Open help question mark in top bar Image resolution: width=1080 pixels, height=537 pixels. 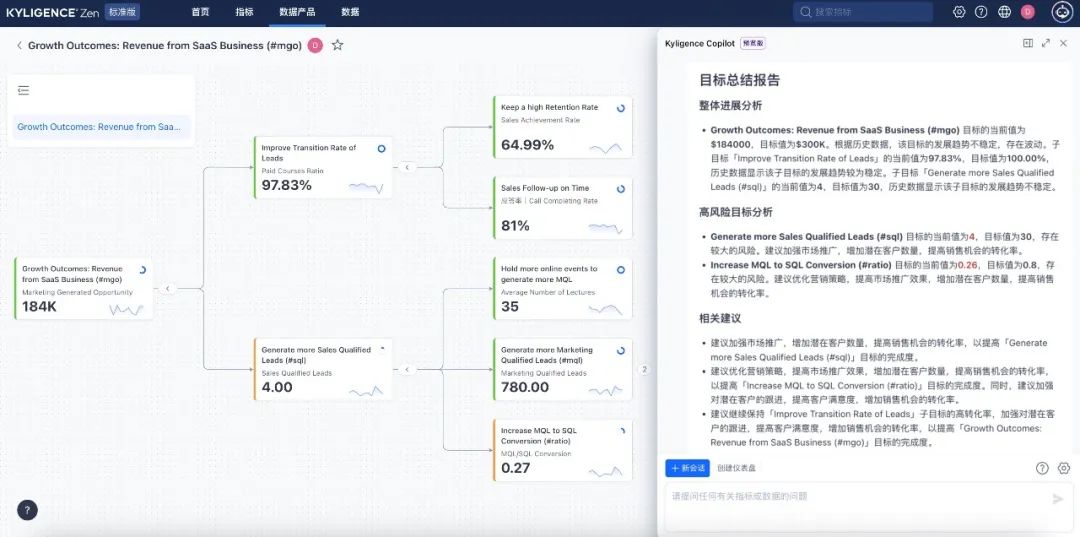point(982,12)
